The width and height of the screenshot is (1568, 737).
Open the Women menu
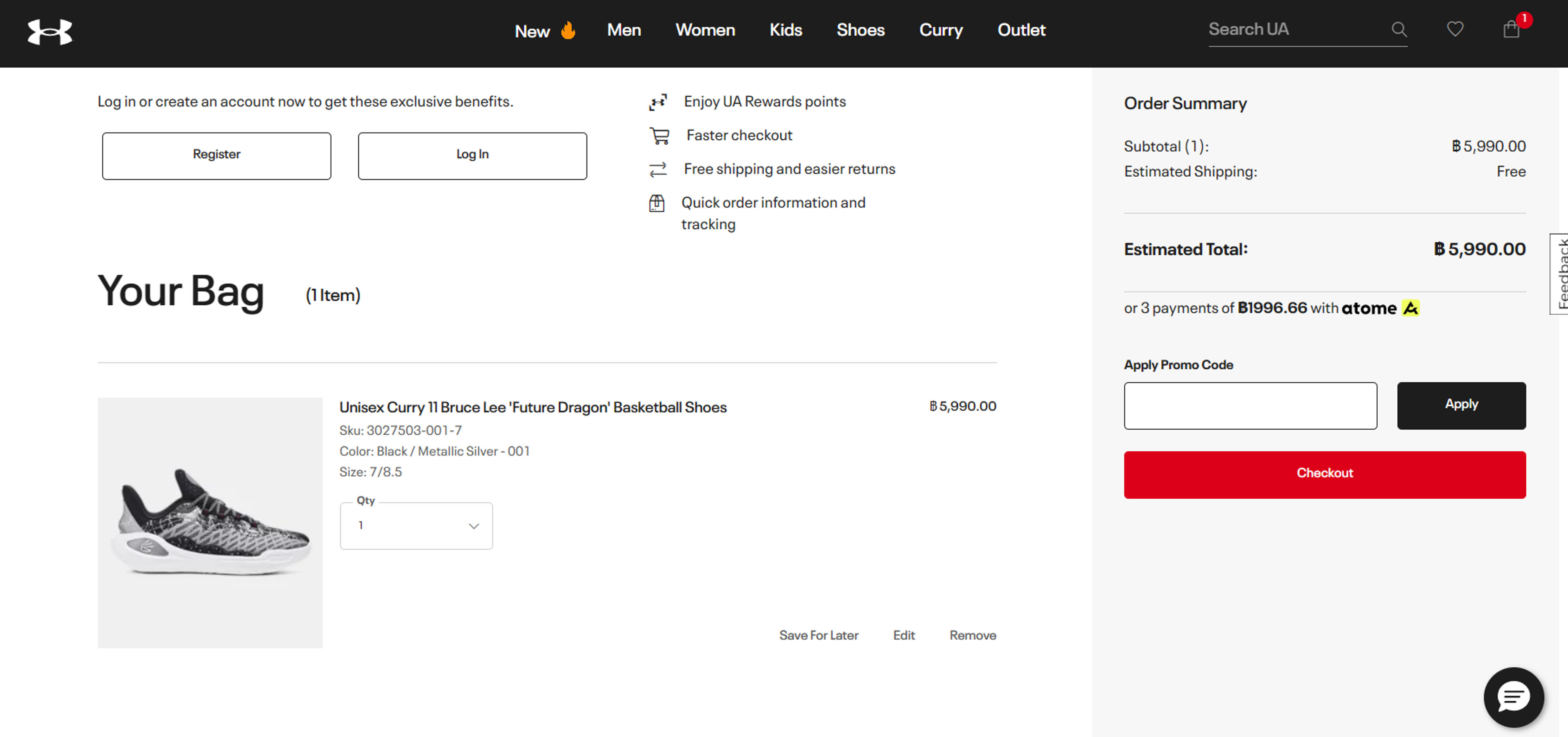705,30
